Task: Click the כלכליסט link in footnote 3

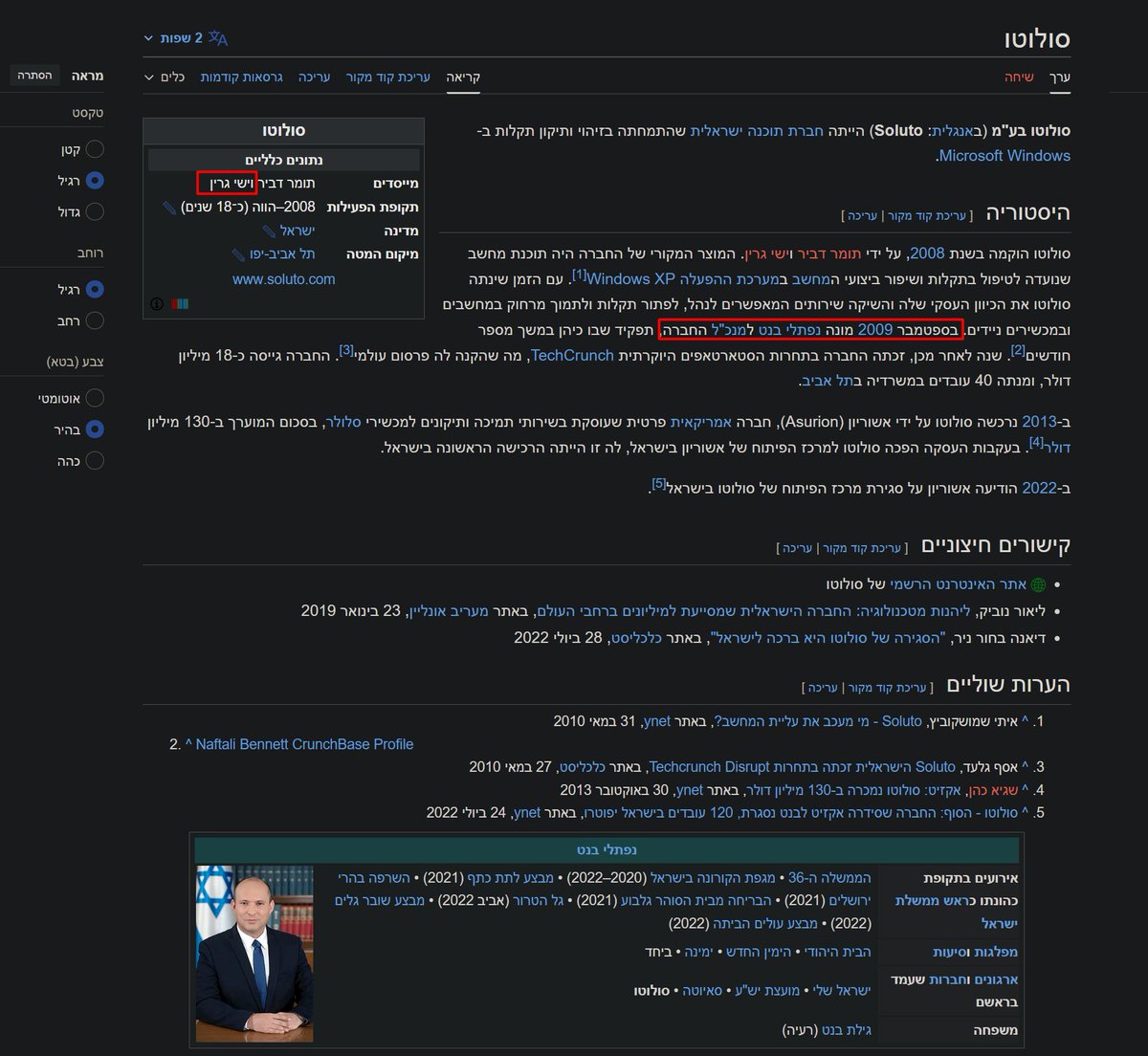Action: point(583,767)
